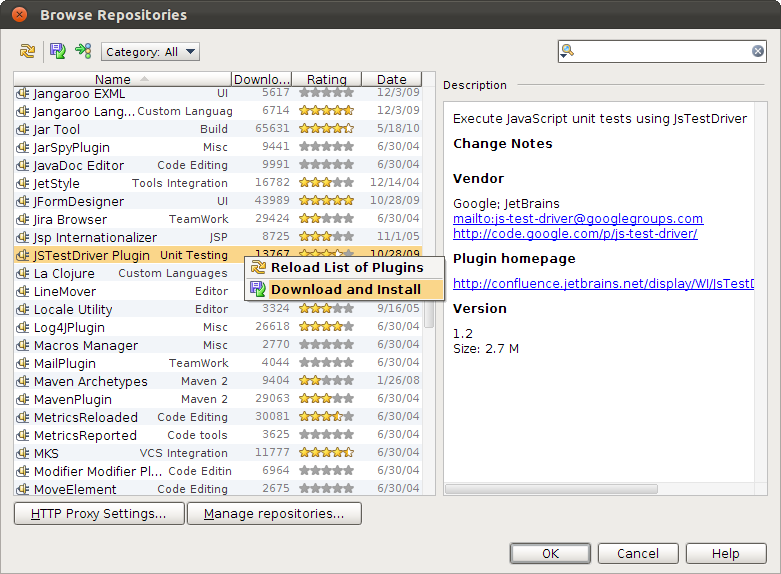Click the search magnifier icon
The width and height of the screenshot is (781, 574).
pyautogui.click(x=567, y=51)
